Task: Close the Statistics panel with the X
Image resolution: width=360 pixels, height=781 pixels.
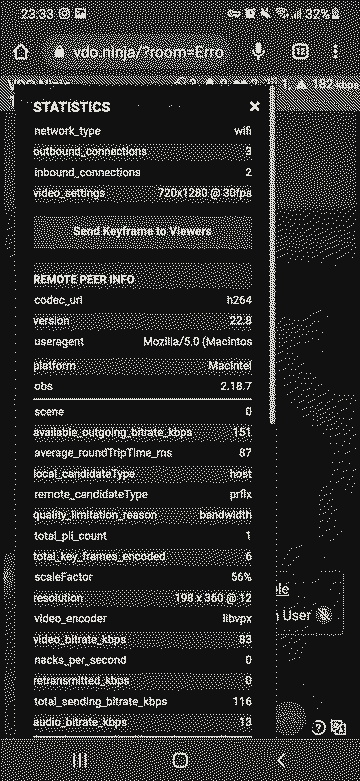Action: (x=254, y=106)
